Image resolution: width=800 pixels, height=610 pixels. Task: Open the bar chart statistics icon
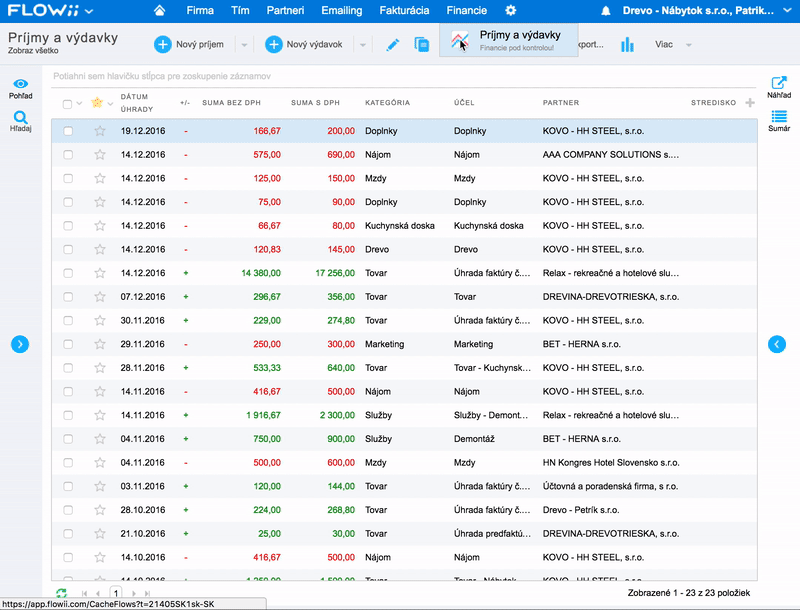[x=627, y=45]
